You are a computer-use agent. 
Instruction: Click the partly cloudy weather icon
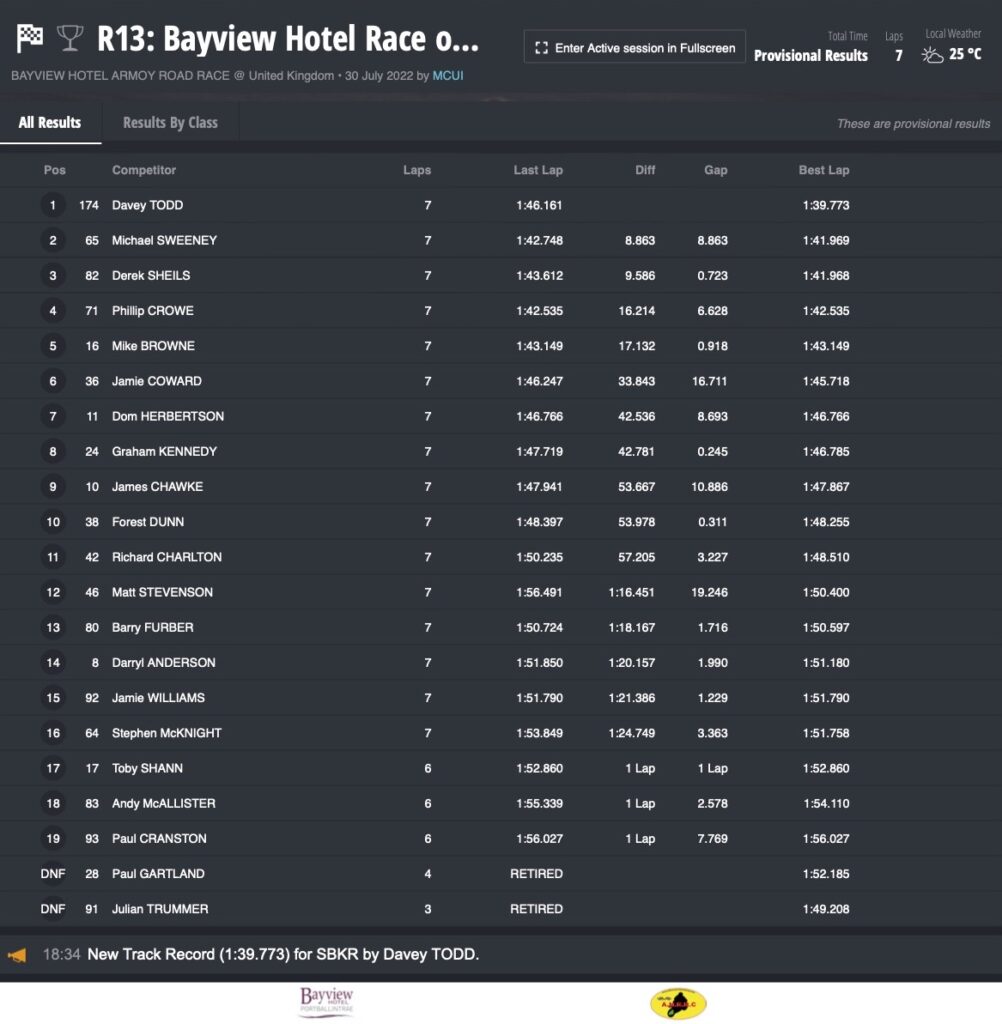[x=932, y=55]
